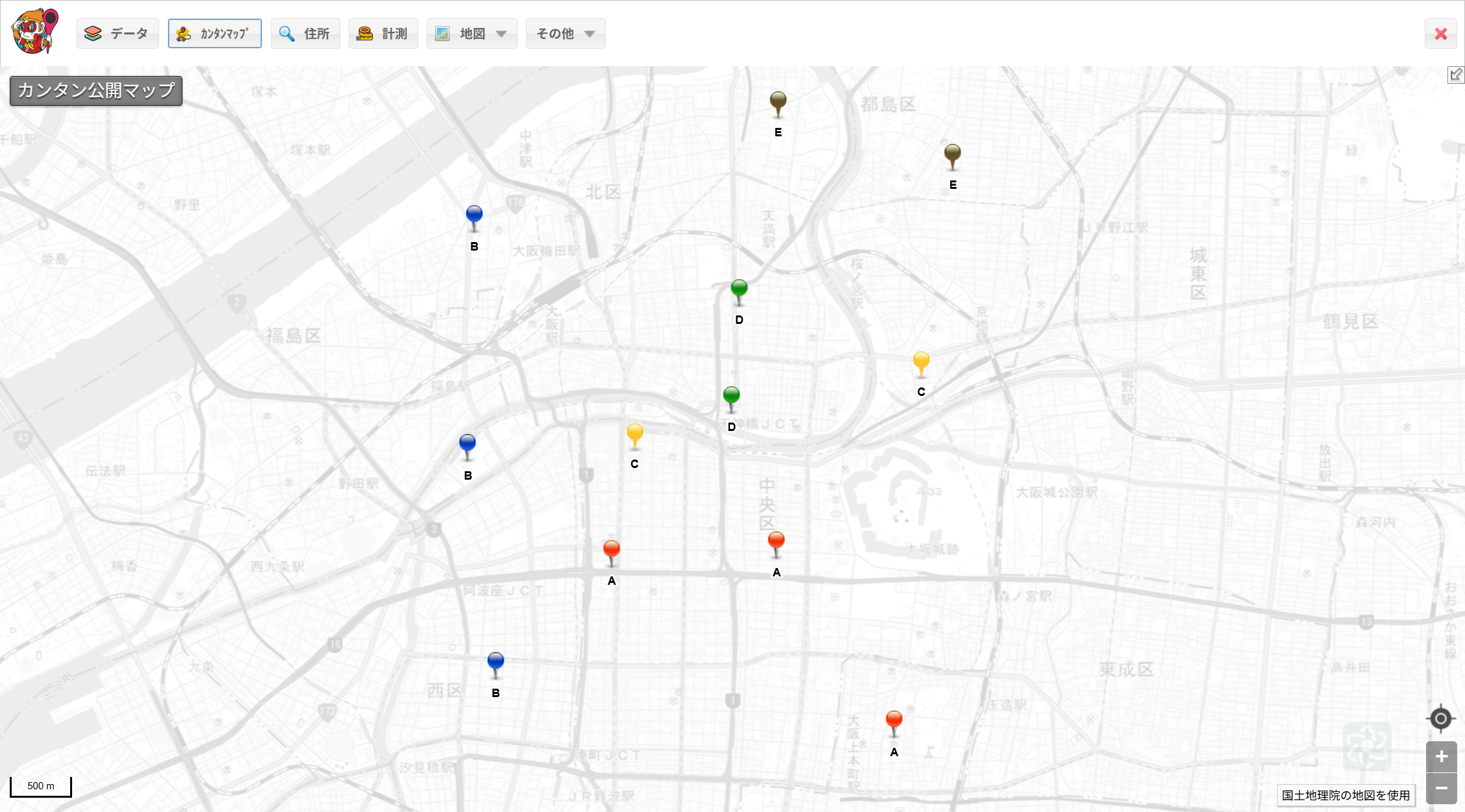
Task: Click the カンタン公開マップ title label
Action: [96, 90]
